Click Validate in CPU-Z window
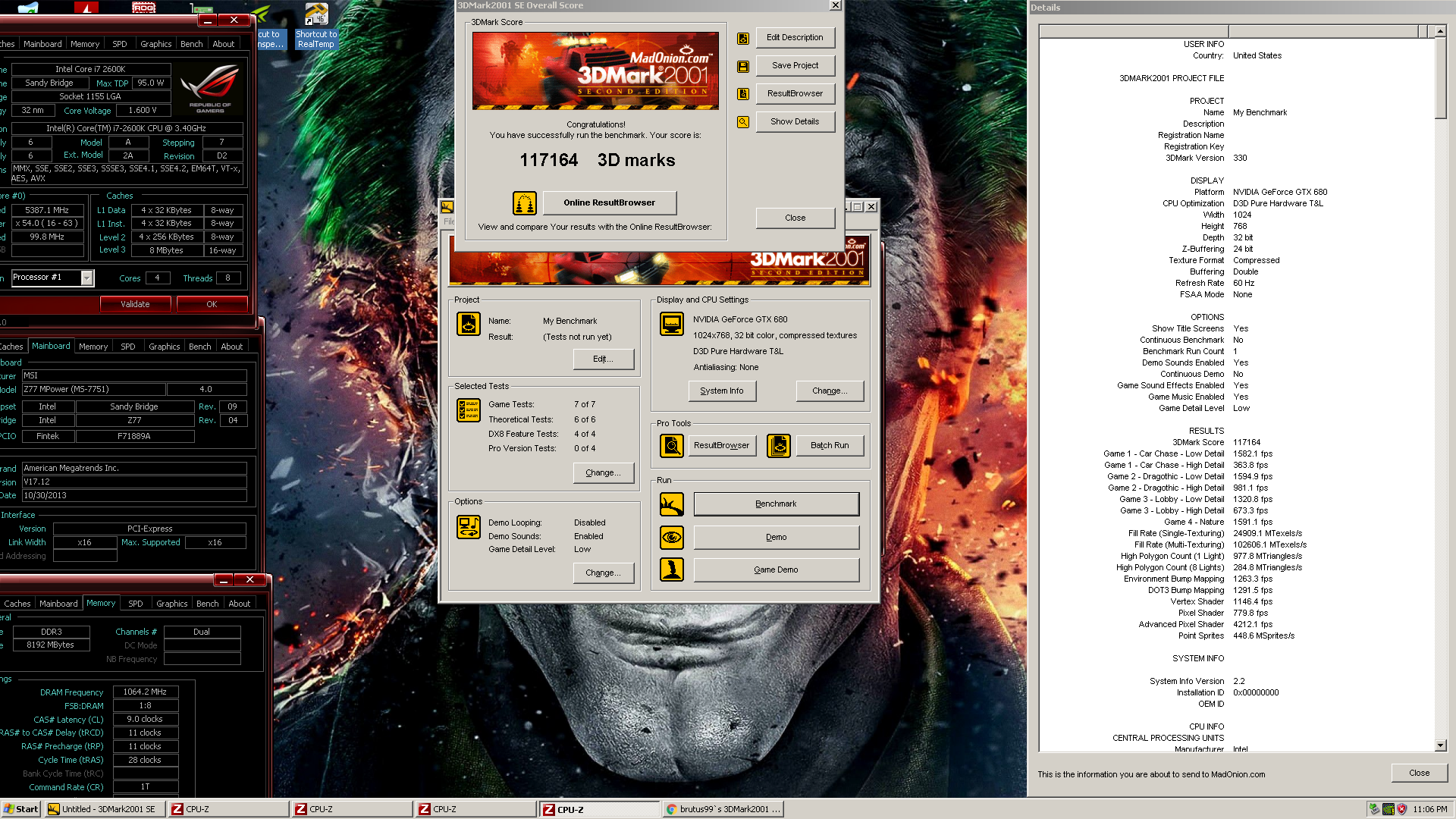The height and width of the screenshot is (819, 1456). coord(135,305)
